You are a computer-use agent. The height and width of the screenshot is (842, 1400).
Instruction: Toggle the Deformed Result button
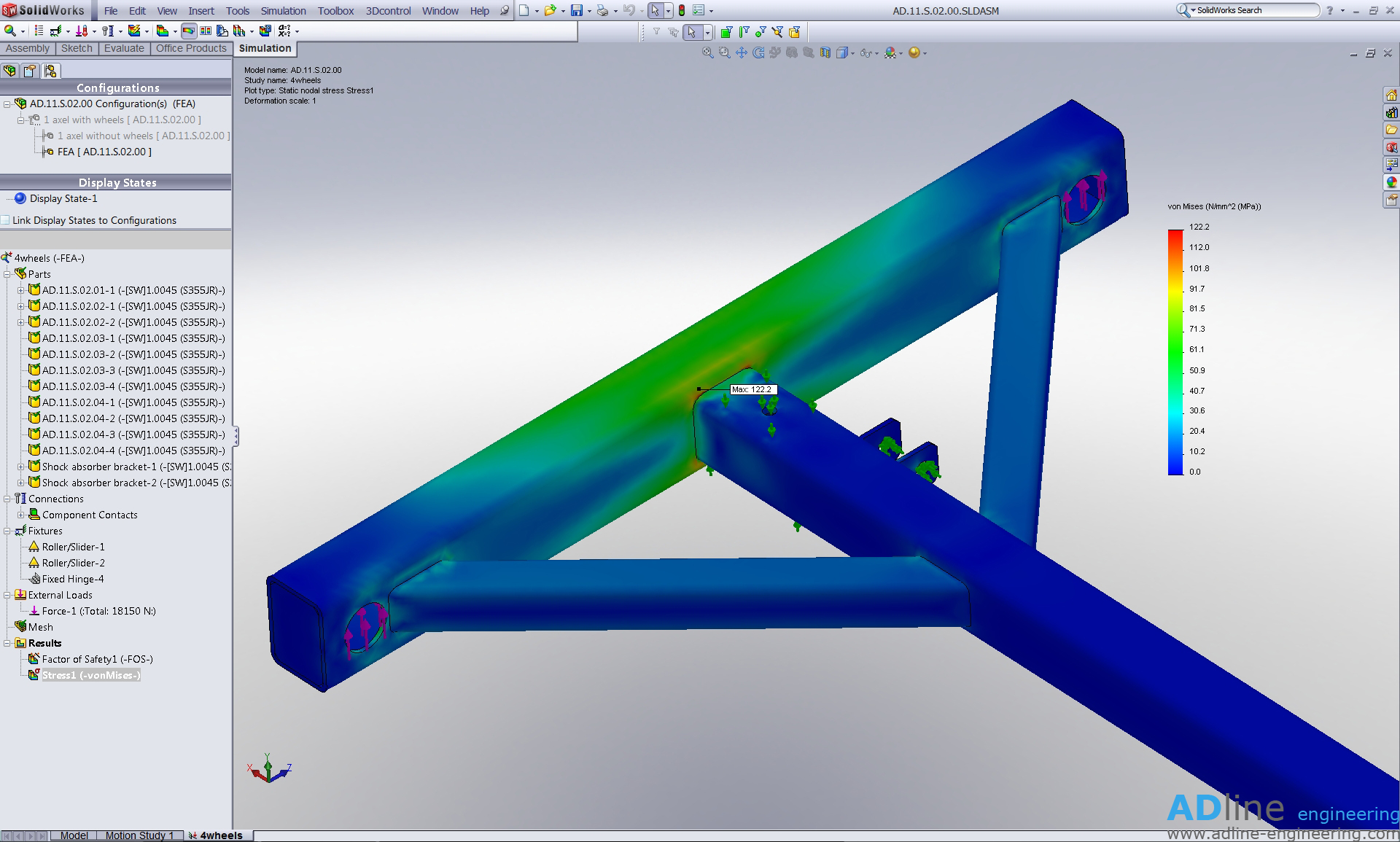point(189,31)
